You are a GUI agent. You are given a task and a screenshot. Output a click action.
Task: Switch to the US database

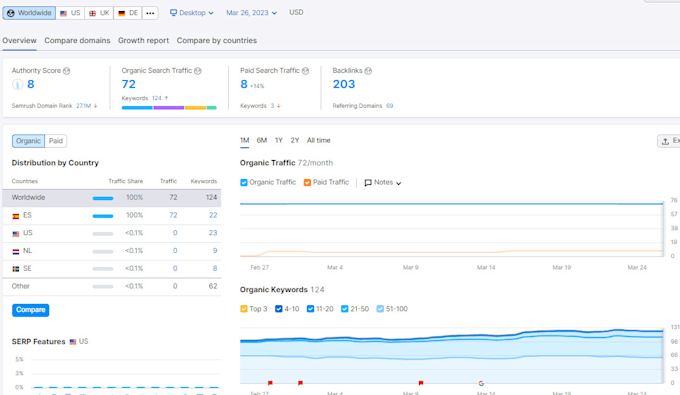pos(70,13)
